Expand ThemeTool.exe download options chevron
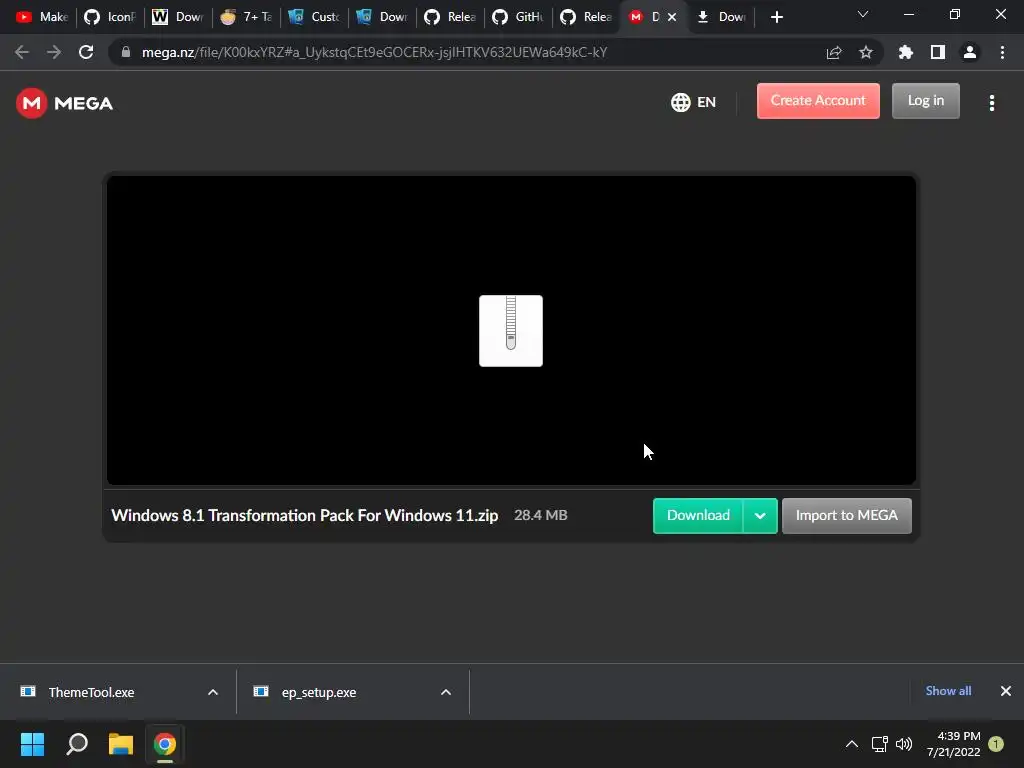 [213, 692]
